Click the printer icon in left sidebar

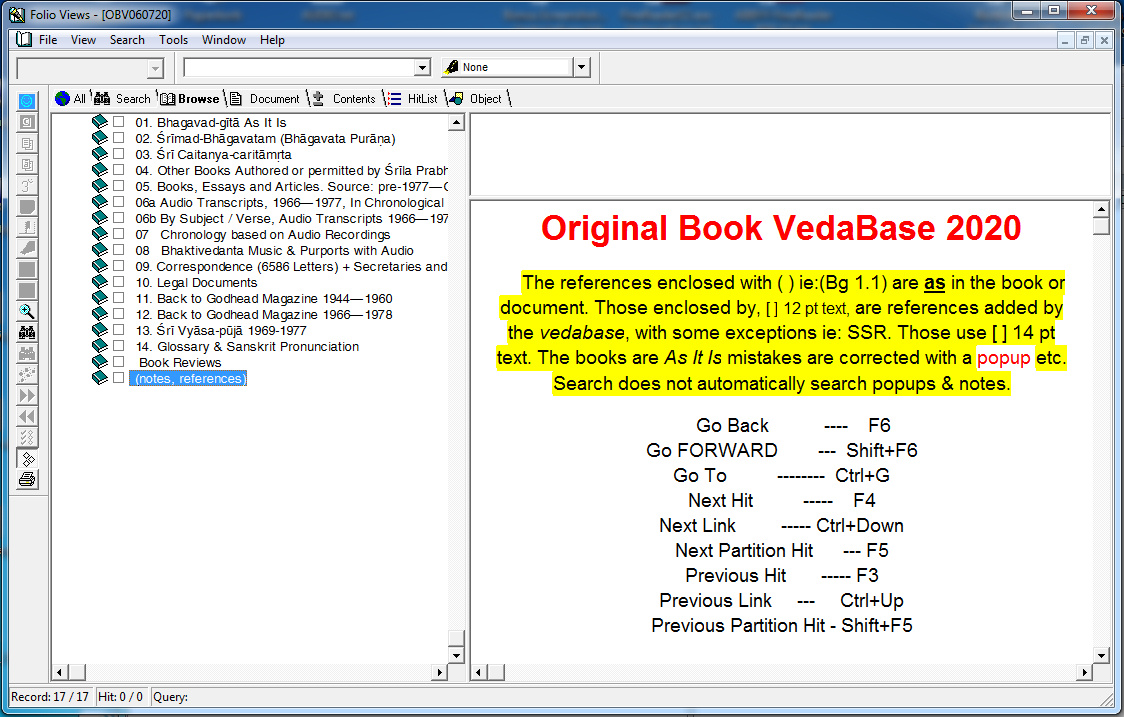coord(27,479)
